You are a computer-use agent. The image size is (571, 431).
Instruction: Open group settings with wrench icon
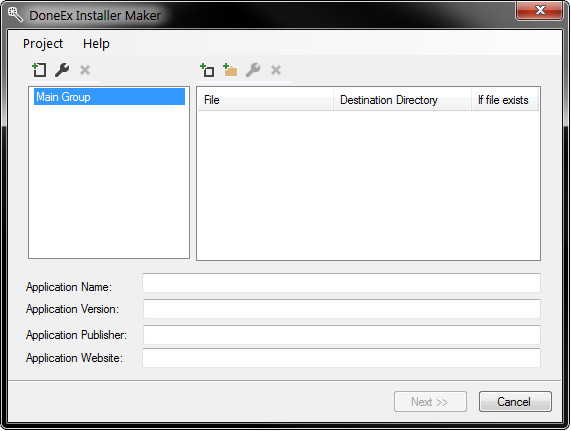point(62,70)
